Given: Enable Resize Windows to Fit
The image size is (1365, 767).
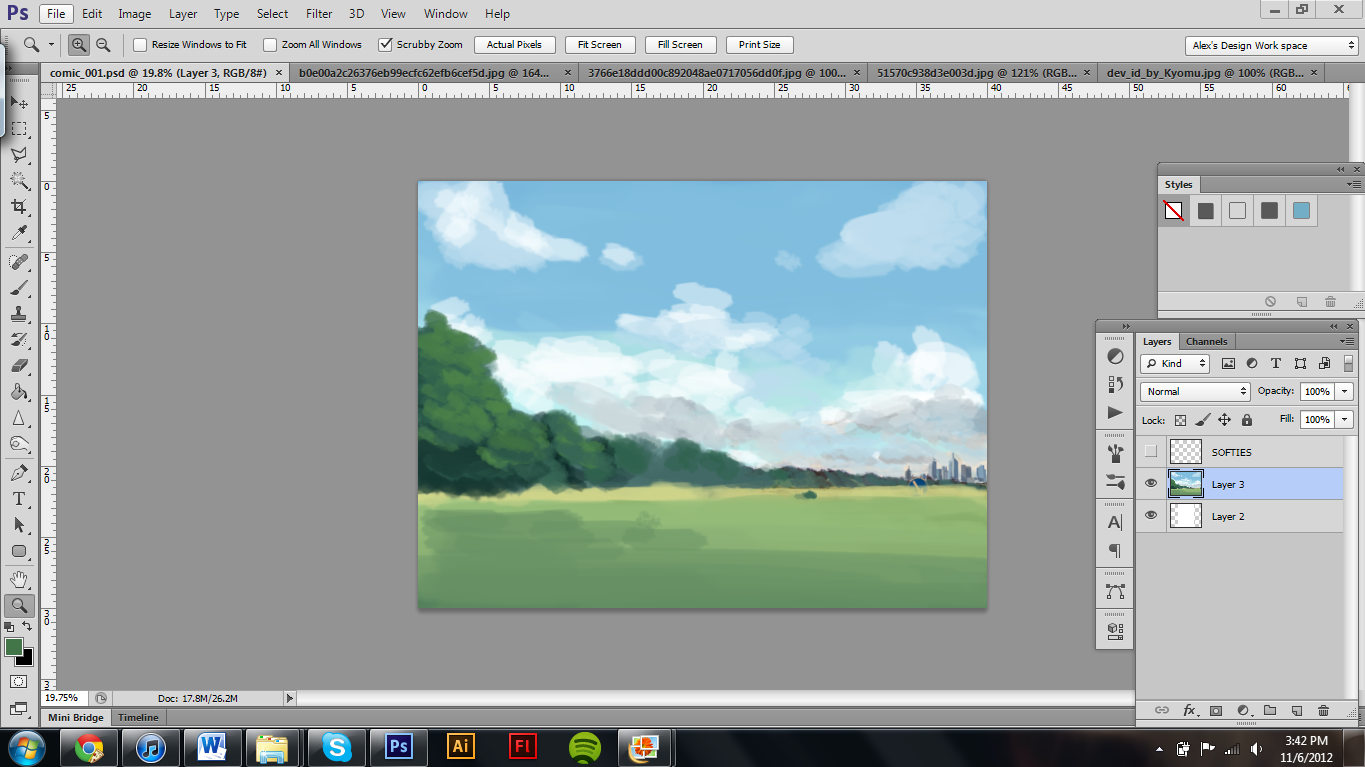Looking at the screenshot, I should pyautogui.click(x=140, y=44).
